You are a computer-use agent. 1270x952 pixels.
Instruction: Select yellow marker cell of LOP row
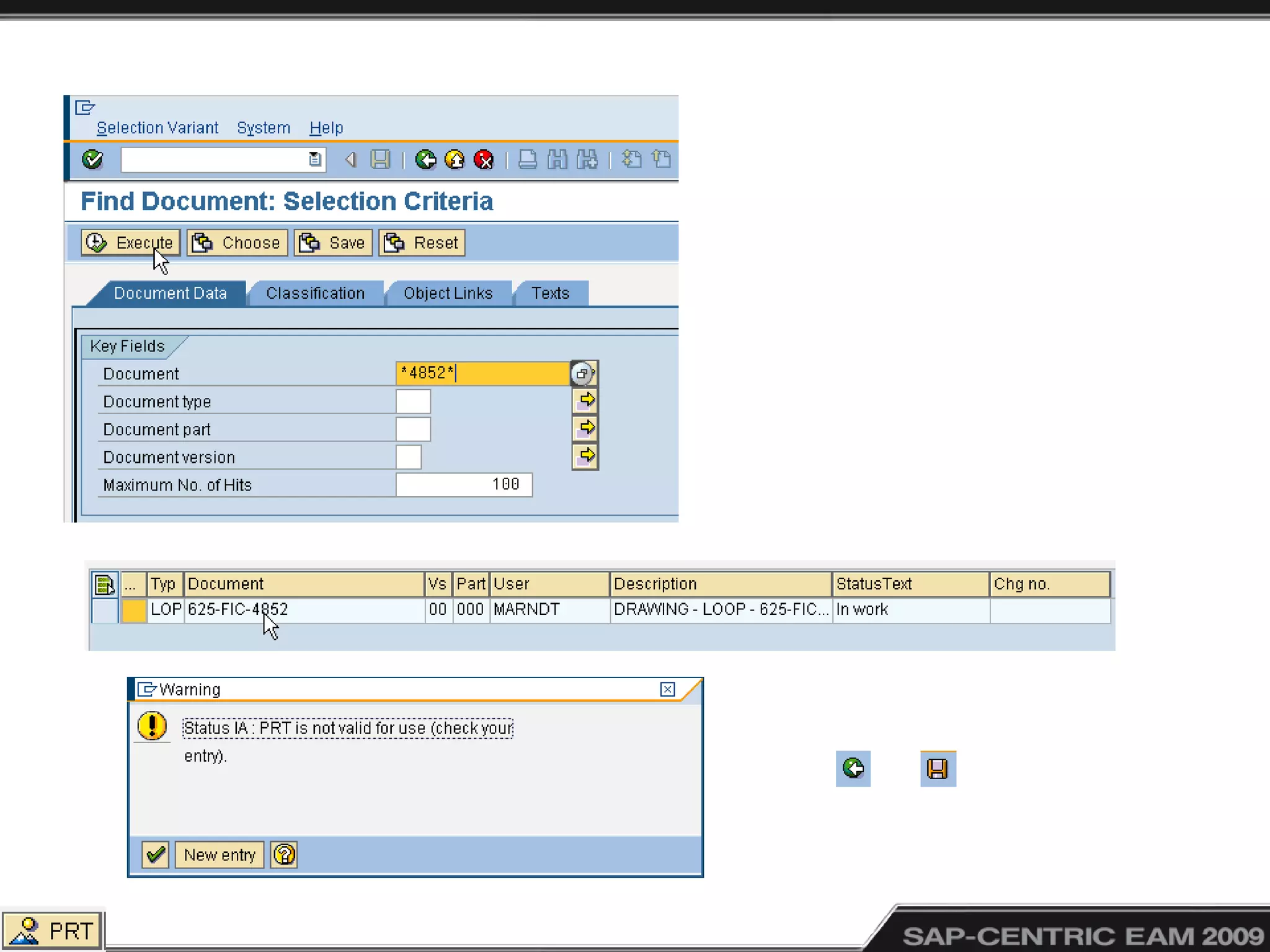coord(133,610)
